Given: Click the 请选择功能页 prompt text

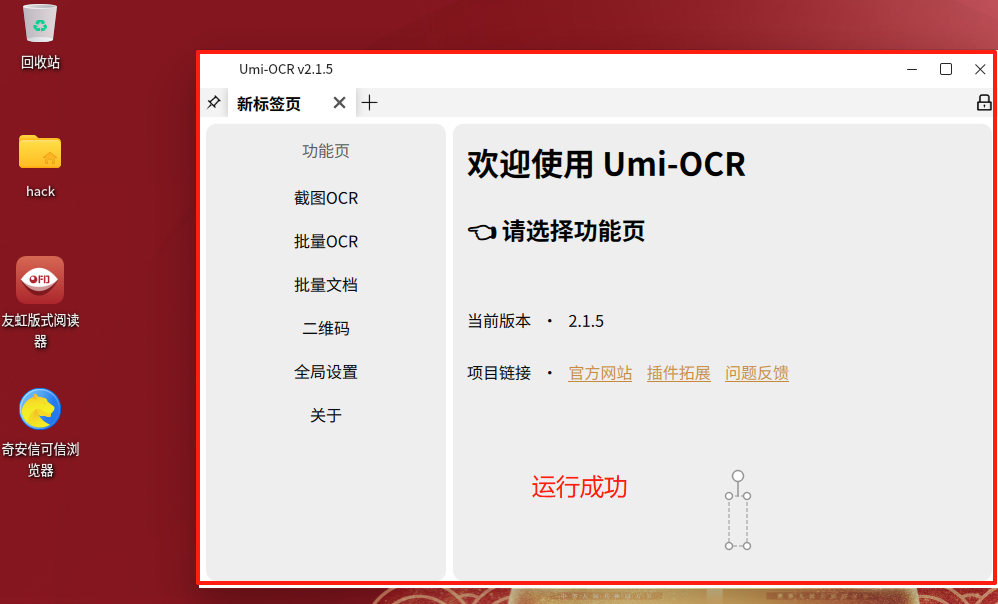Looking at the screenshot, I should pyautogui.click(x=573, y=230).
